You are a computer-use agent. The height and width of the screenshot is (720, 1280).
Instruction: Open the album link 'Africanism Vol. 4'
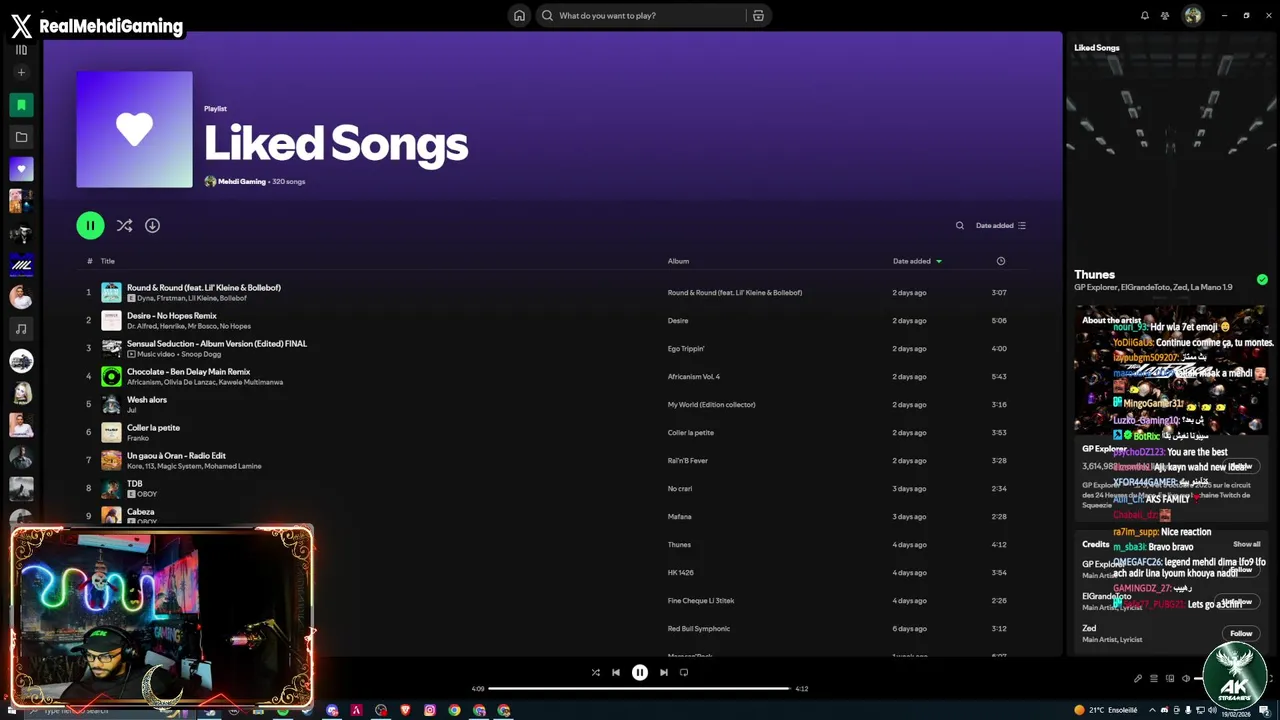(x=694, y=377)
